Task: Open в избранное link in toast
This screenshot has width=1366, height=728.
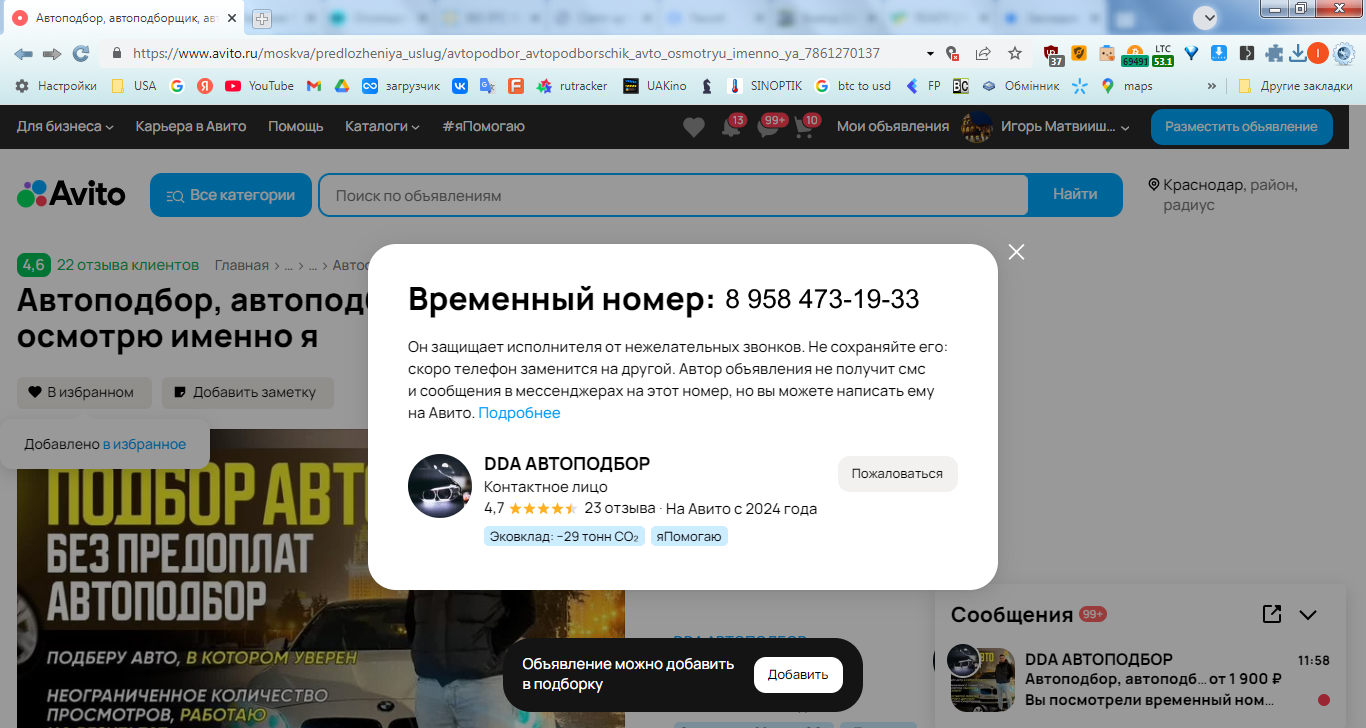Action: pos(144,444)
